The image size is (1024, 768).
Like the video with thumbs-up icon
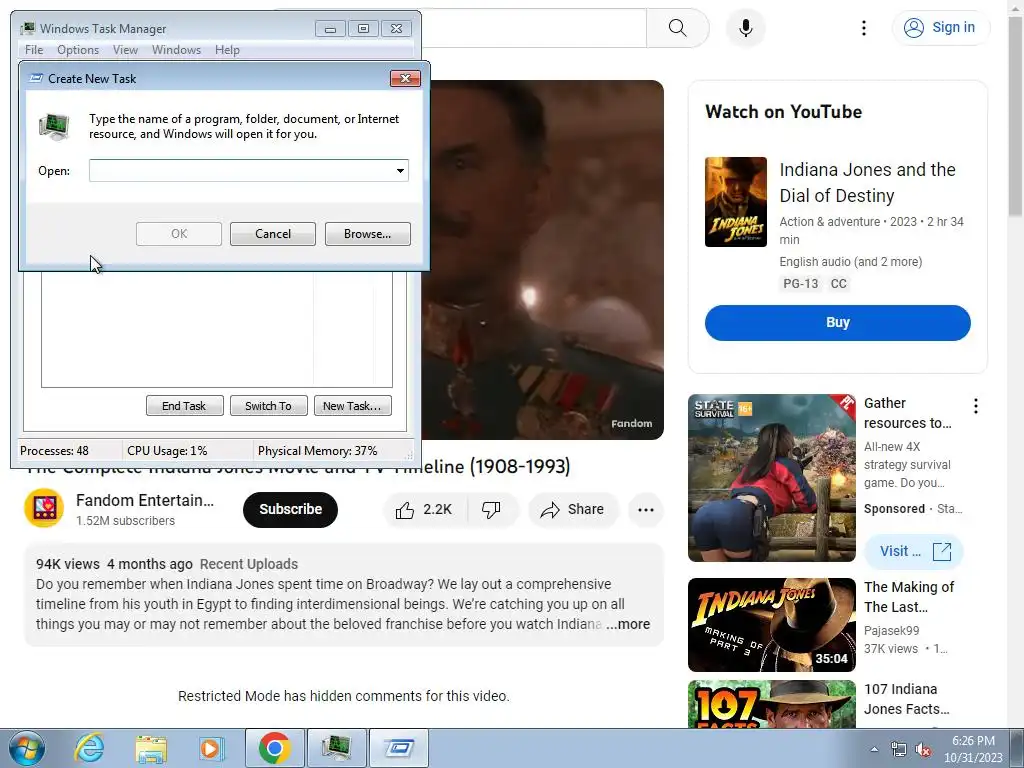coord(424,509)
